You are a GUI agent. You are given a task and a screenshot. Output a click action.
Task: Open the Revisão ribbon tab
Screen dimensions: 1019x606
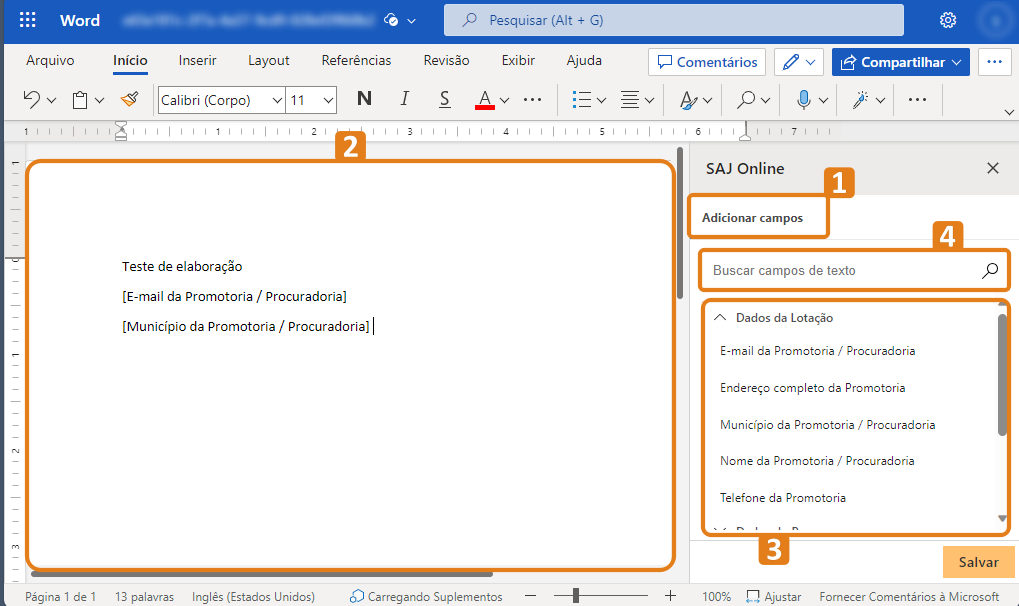pos(445,60)
